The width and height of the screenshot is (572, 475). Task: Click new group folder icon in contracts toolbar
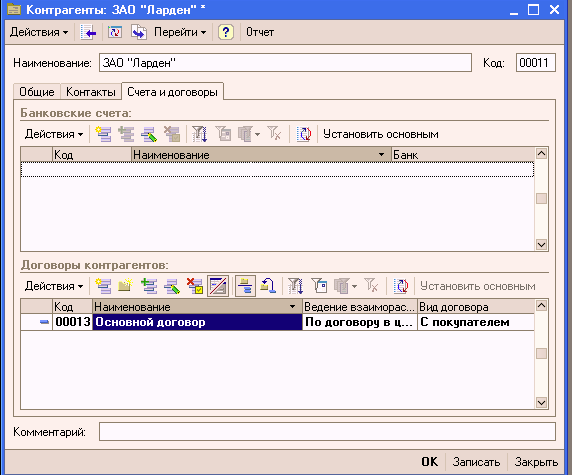(x=125, y=286)
